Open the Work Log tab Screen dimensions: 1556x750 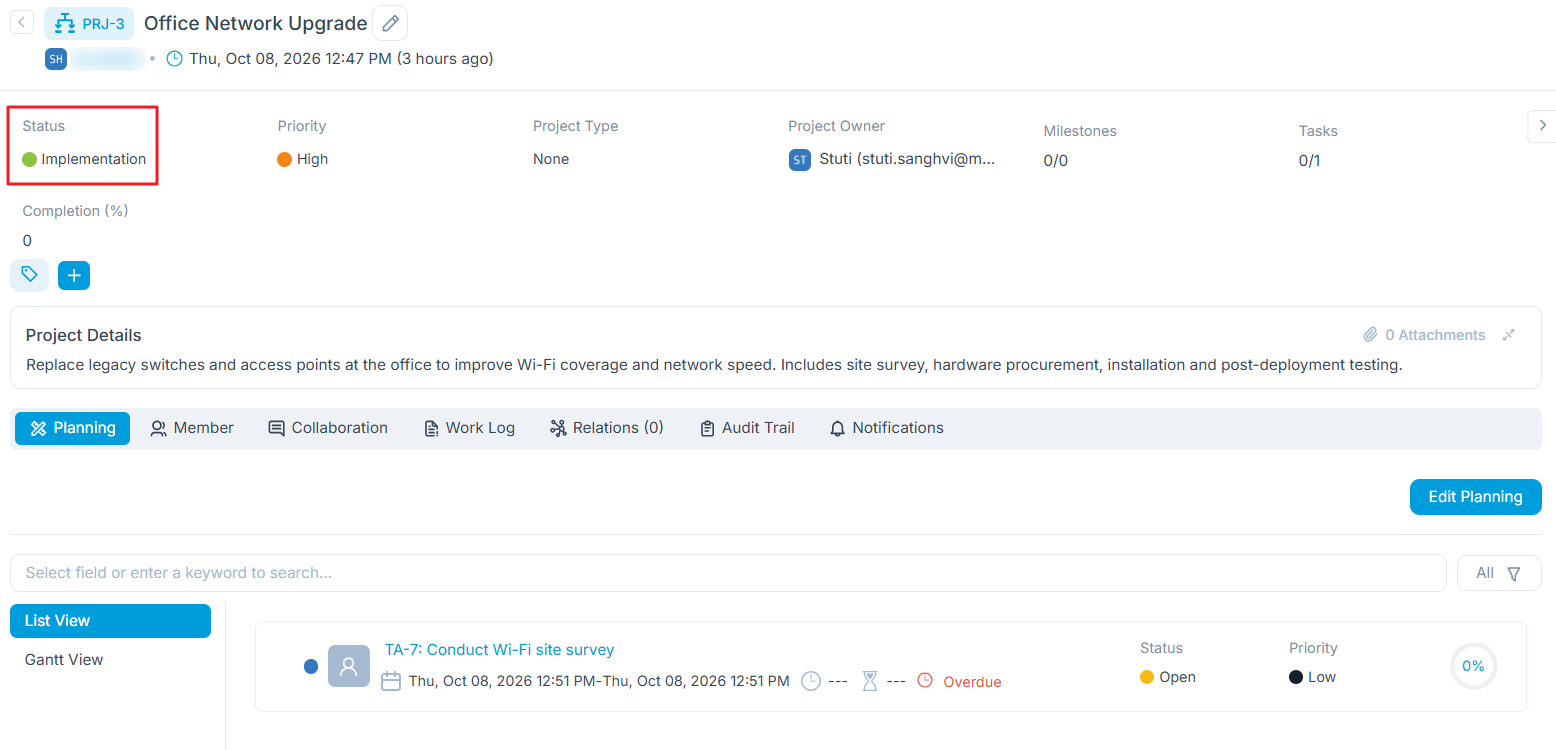pyautogui.click(x=469, y=428)
